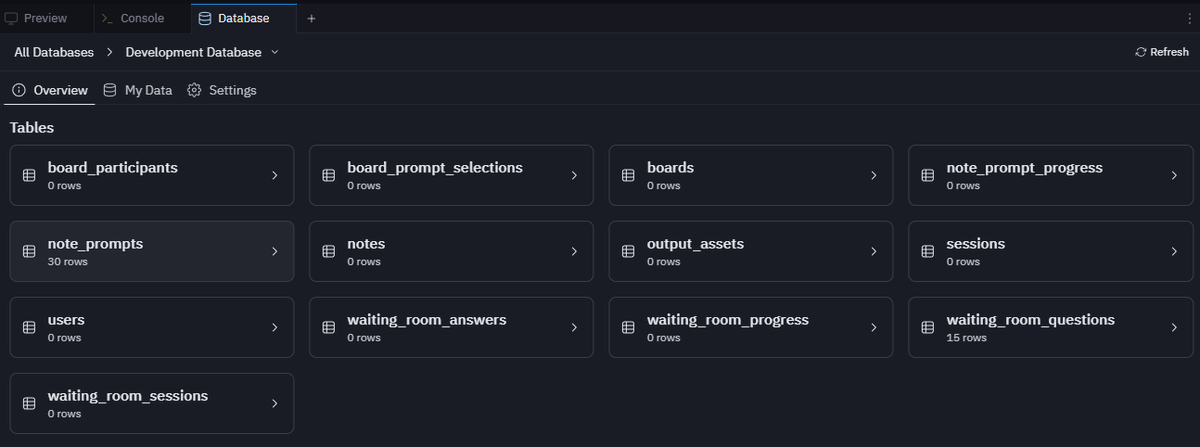The height and width of the screenshot is (447, 1200).
Task: Add a new tab with plus icon
Action: pos(311,18)
